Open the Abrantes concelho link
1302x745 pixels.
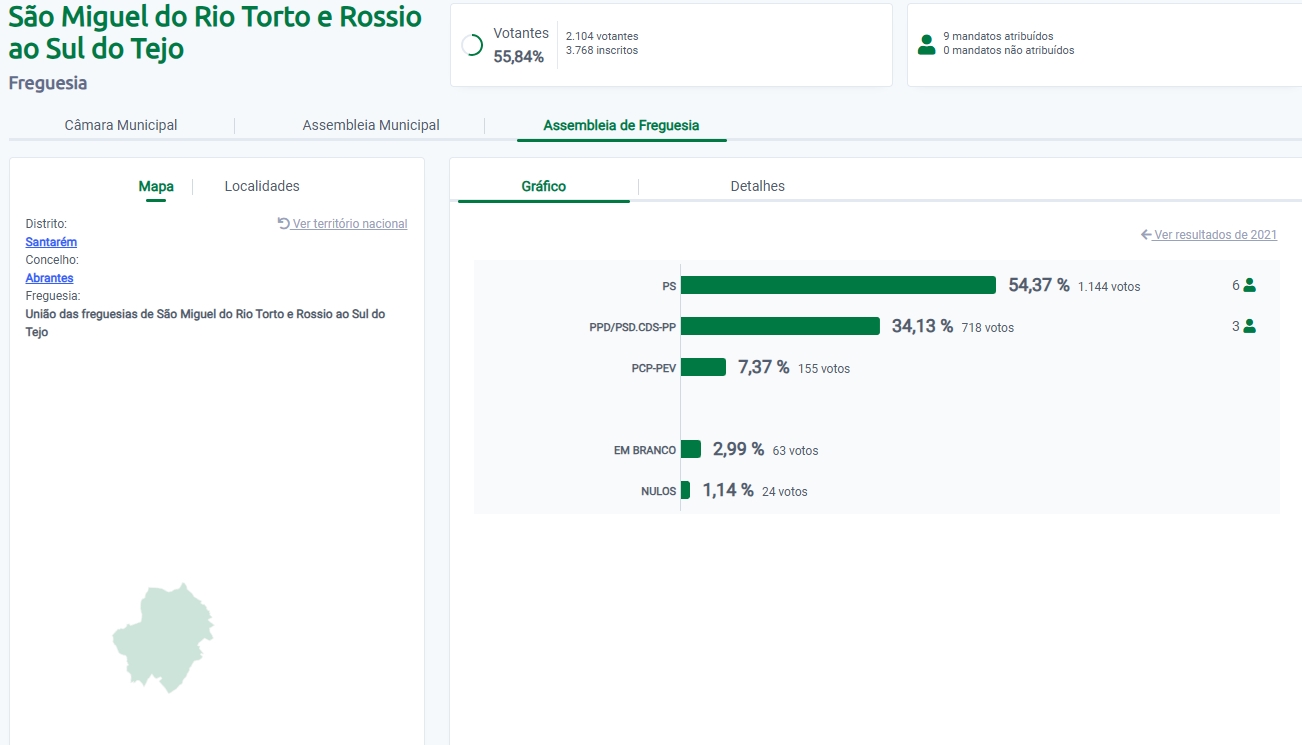(x=49, y=278)
